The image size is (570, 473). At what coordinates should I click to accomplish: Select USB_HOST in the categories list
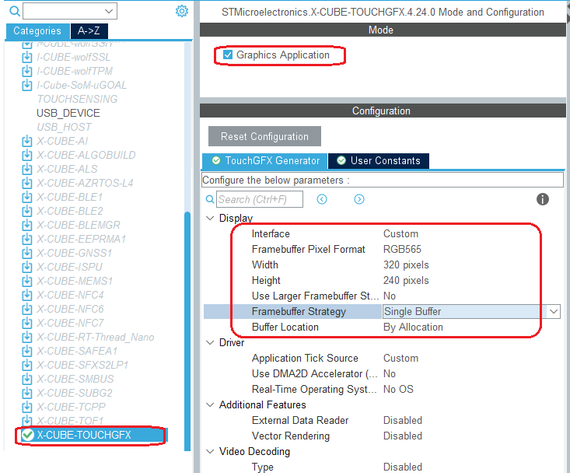click(64, 127)
